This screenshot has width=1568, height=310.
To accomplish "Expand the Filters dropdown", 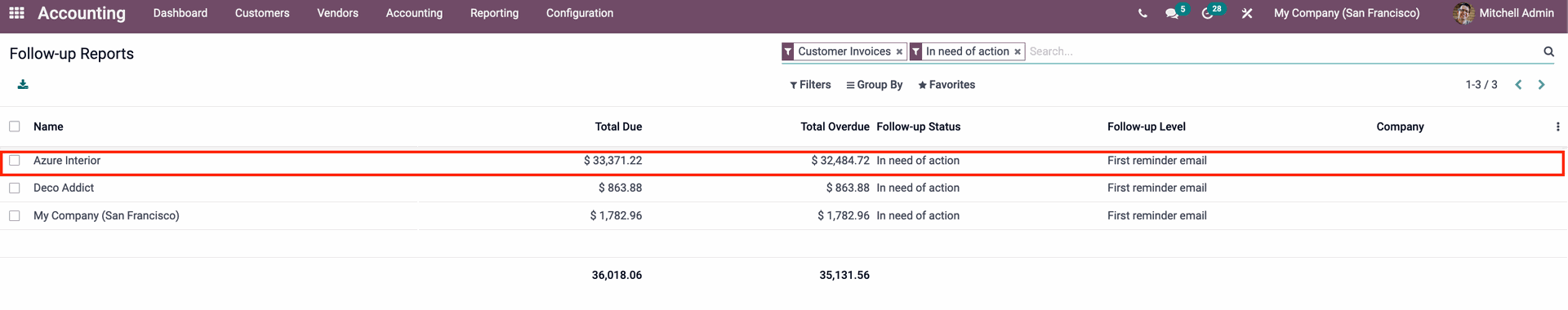I will [x=810, y=85].
